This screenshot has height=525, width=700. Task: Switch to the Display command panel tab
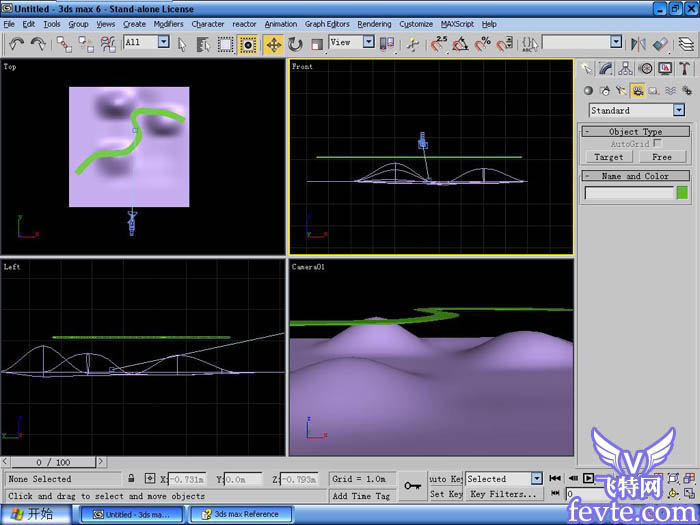click(x=665, y=68)
